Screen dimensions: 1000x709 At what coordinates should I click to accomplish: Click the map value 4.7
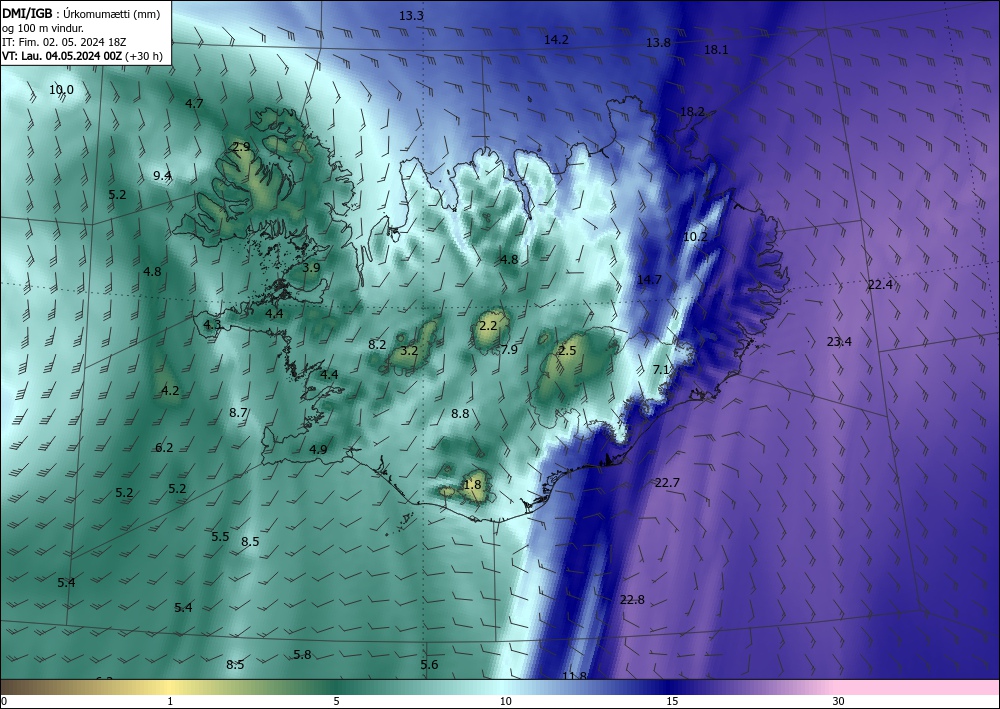click(x=194, y=103)
